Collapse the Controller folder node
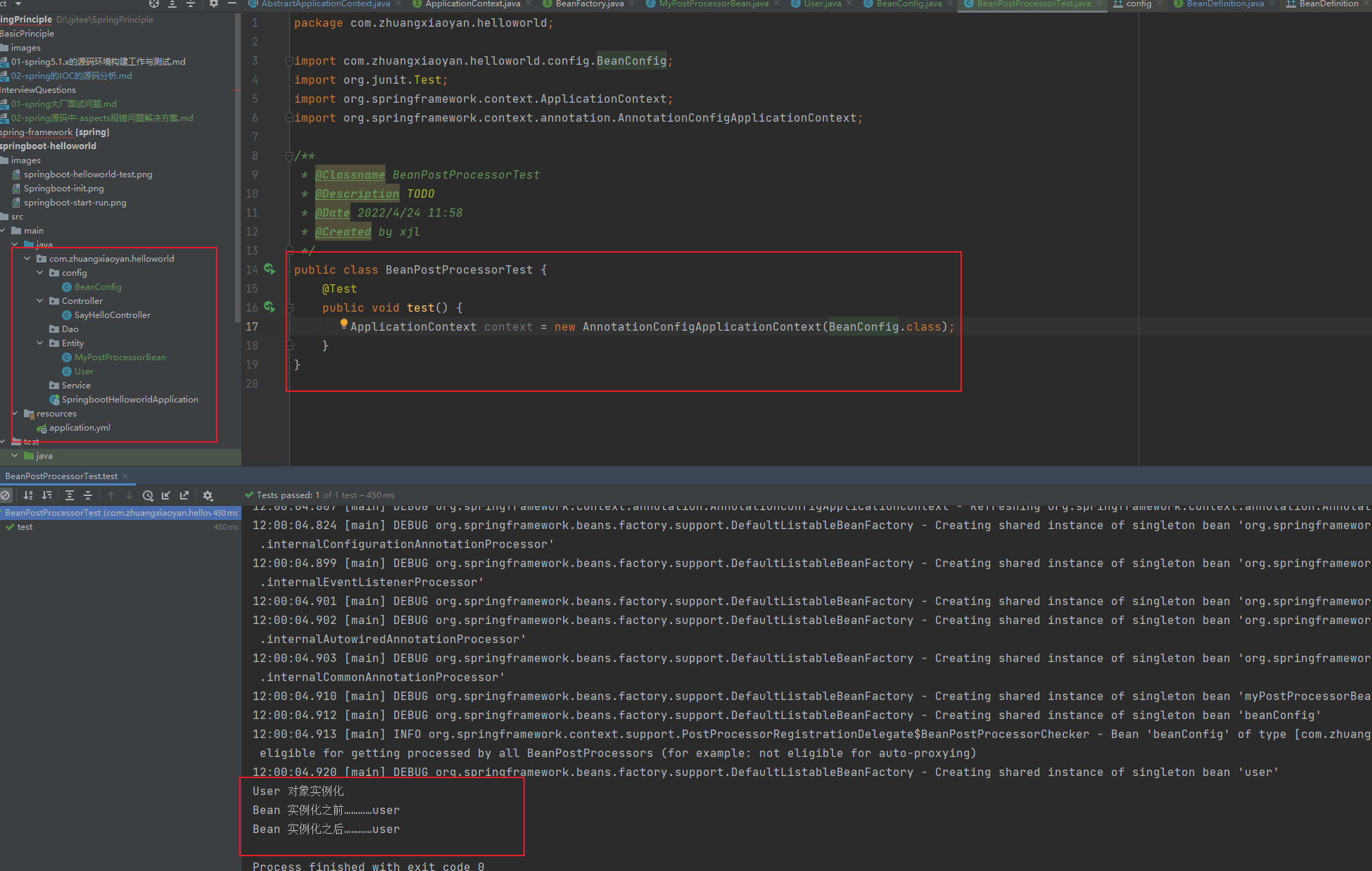 tap(40, 300)
